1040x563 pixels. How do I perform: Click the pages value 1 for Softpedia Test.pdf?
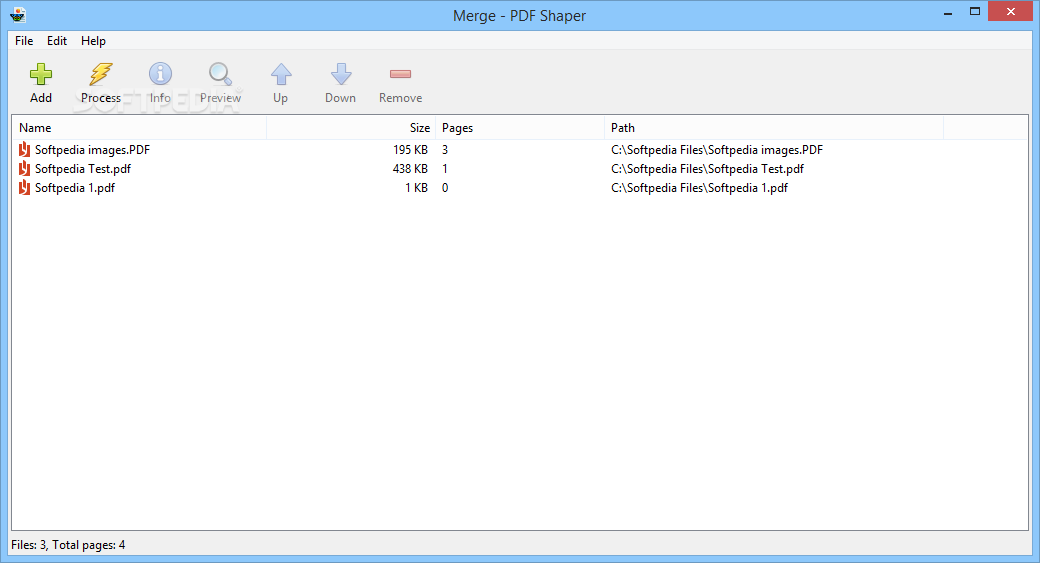click(x=445, y=168)
